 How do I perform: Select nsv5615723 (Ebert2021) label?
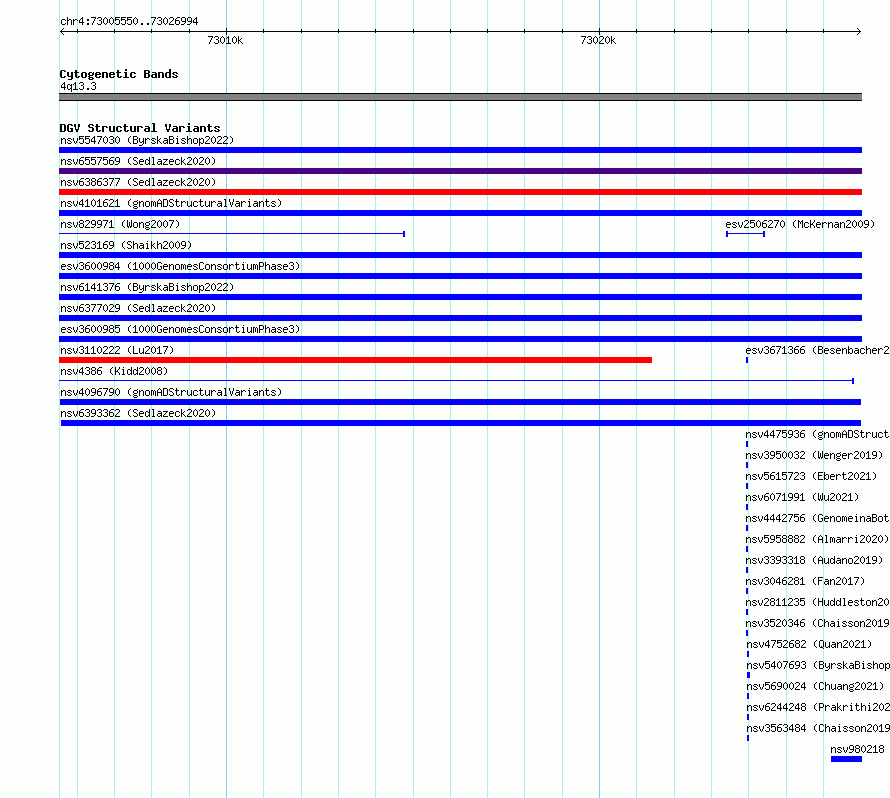click(x=811, y=476)
